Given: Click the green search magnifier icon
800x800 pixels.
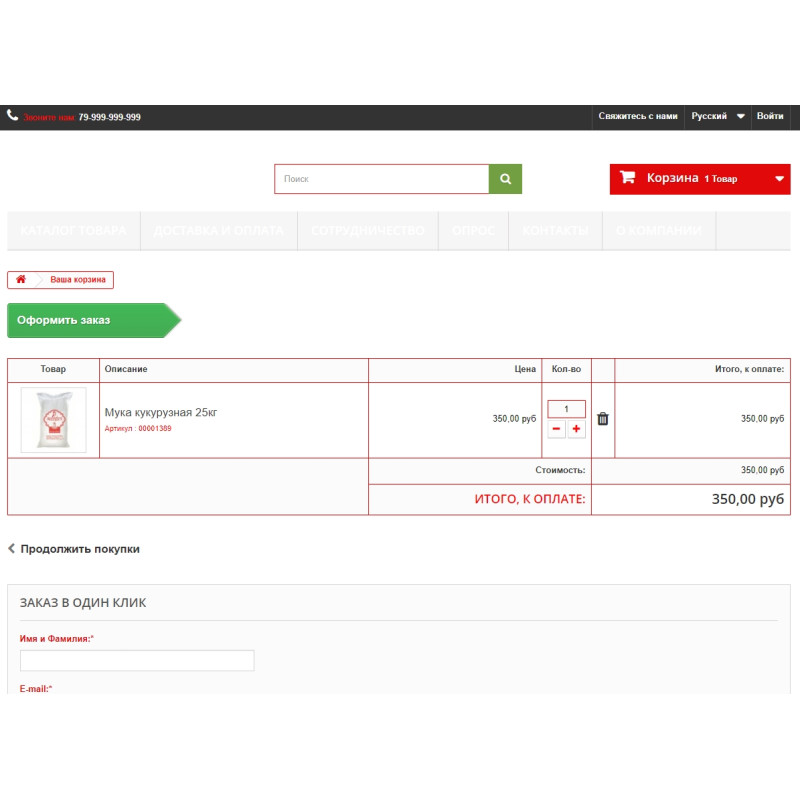Looking at the screenshot, I should [505, 178].
